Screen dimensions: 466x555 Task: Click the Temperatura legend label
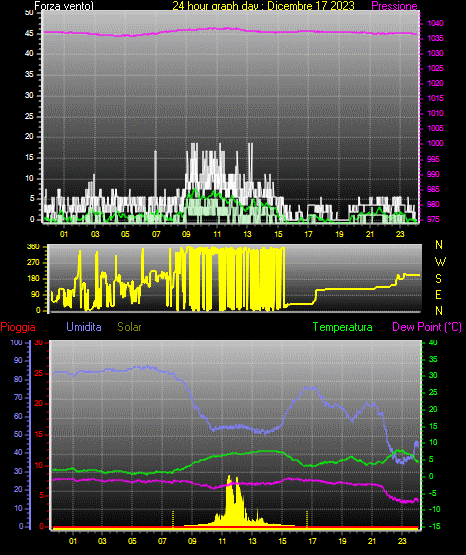pos(342,327)
